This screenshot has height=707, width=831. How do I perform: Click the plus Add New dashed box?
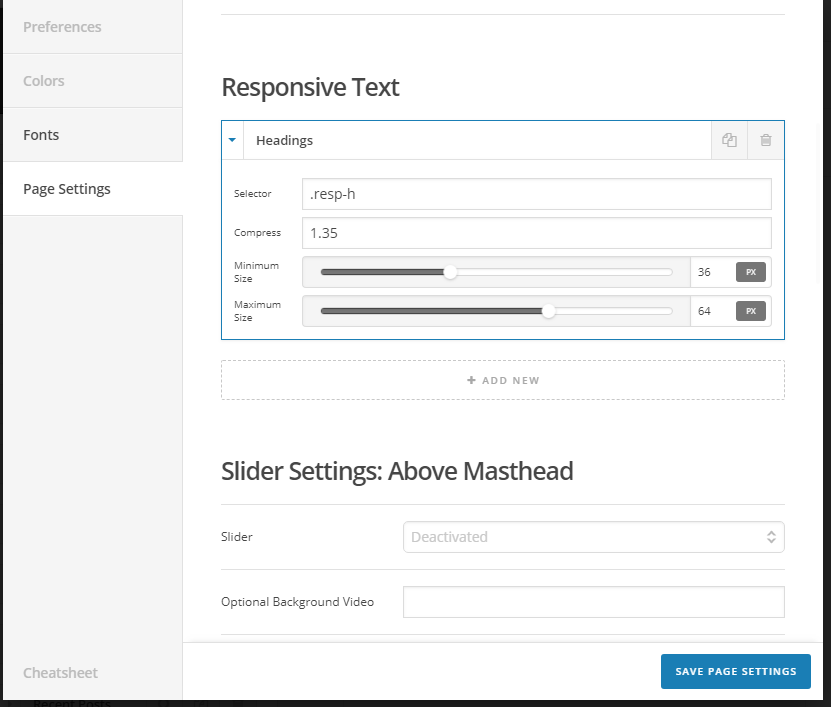pos(503,380)
